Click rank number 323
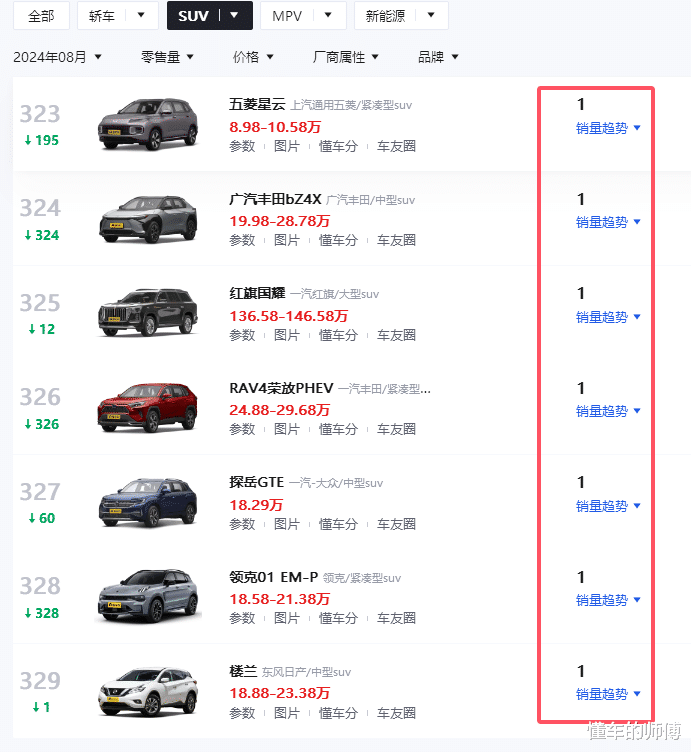 (x=40, y=114)
